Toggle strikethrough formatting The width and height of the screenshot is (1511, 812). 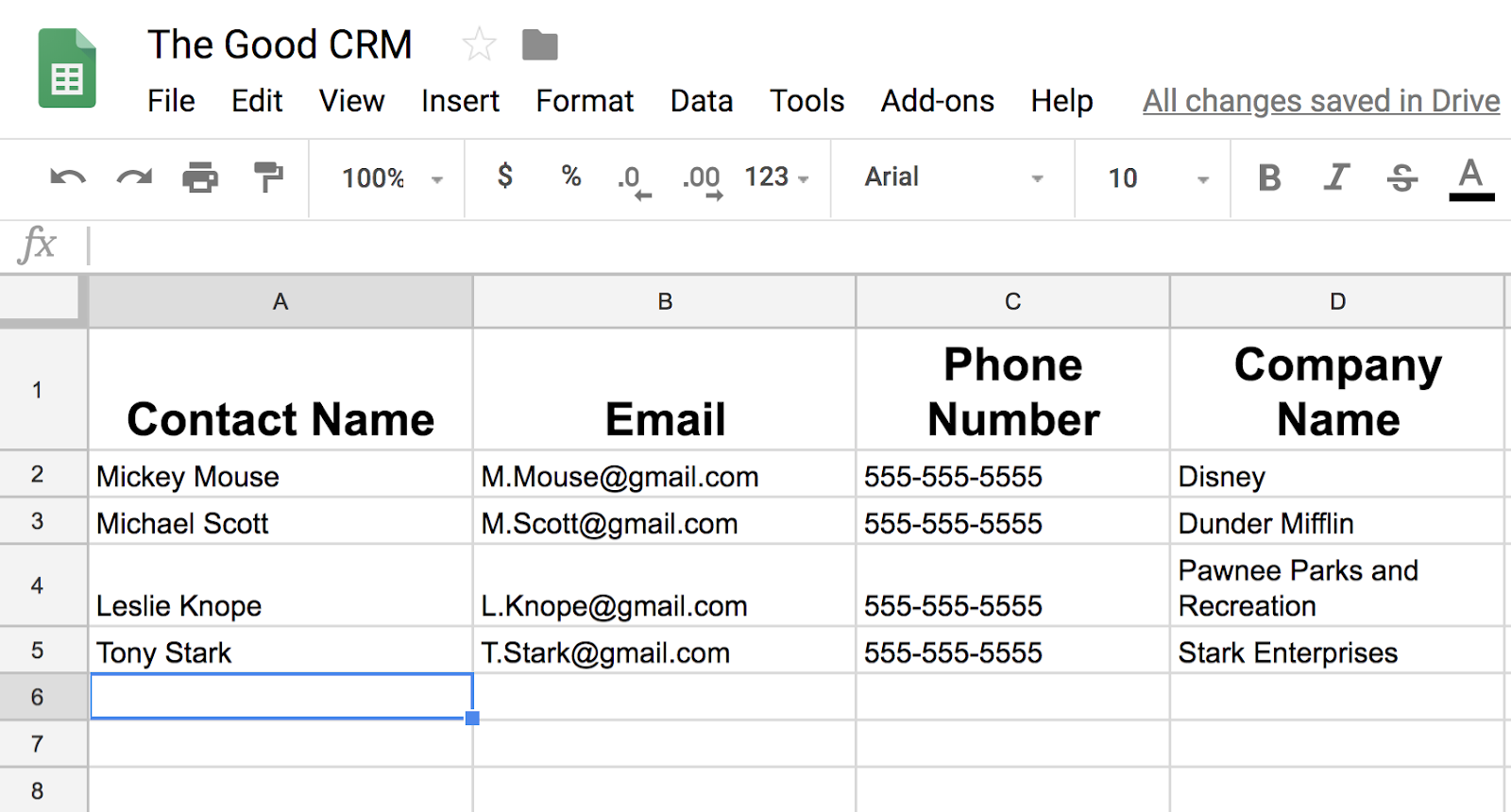coord(1402,178)
